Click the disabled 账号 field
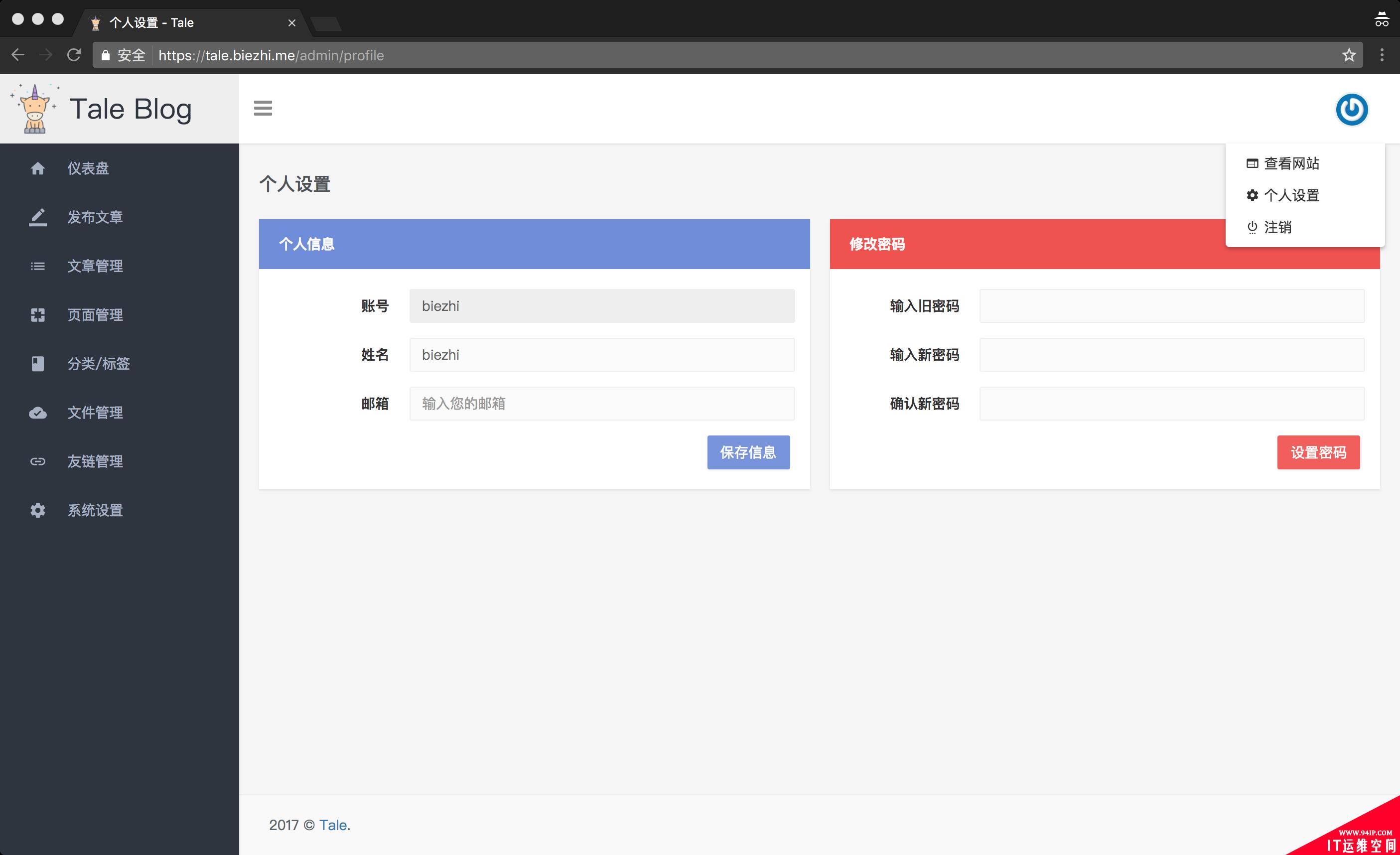1400x855 pixels. pos(602,305)
